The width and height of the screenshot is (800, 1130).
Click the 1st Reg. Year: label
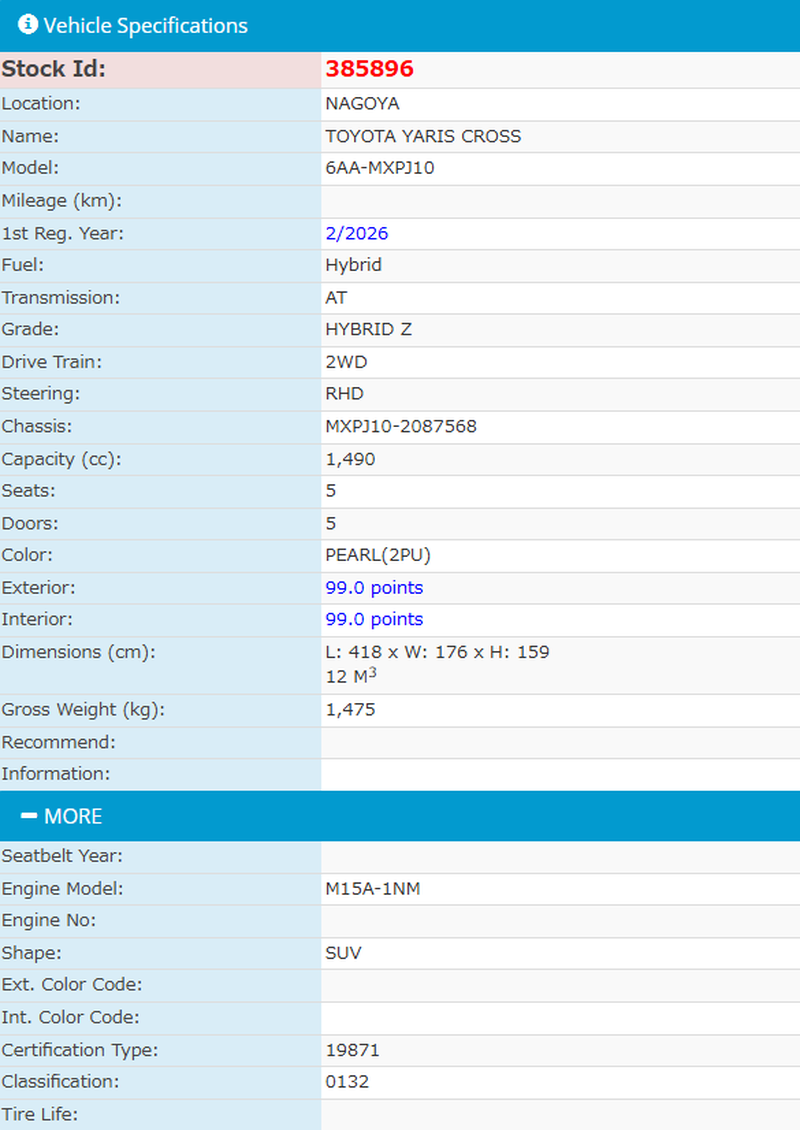[x=63, y=233]
